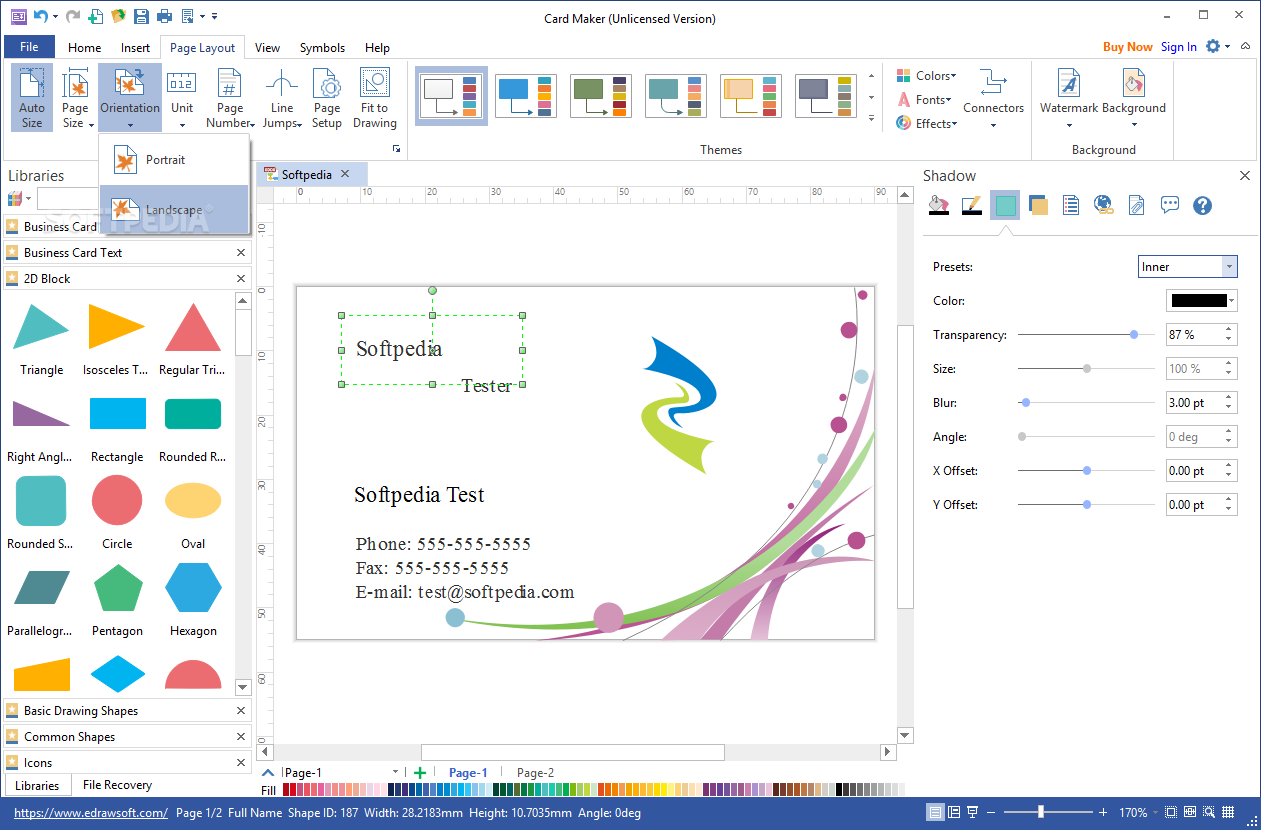Undo the last action
1261x830 pixels.
(x=40, y=16)
